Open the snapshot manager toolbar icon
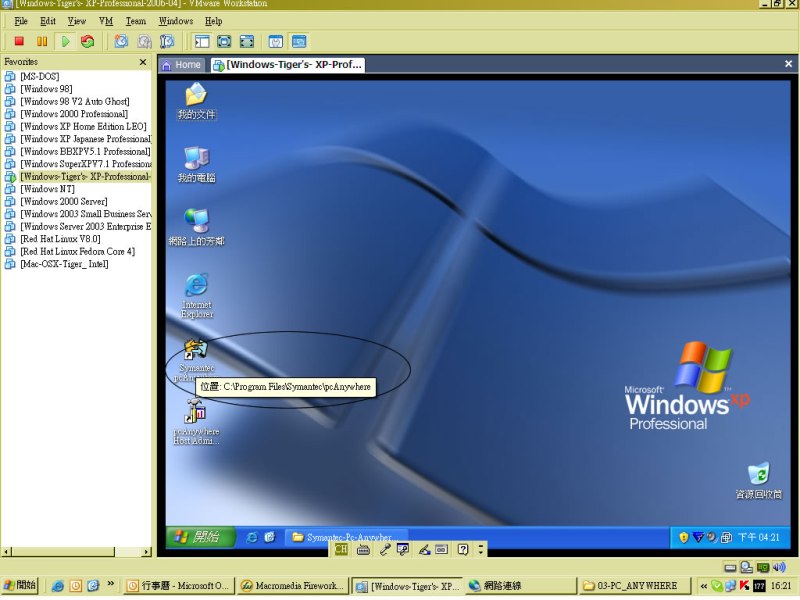This screenshot has height=600, width=800. tap(167, 41)
